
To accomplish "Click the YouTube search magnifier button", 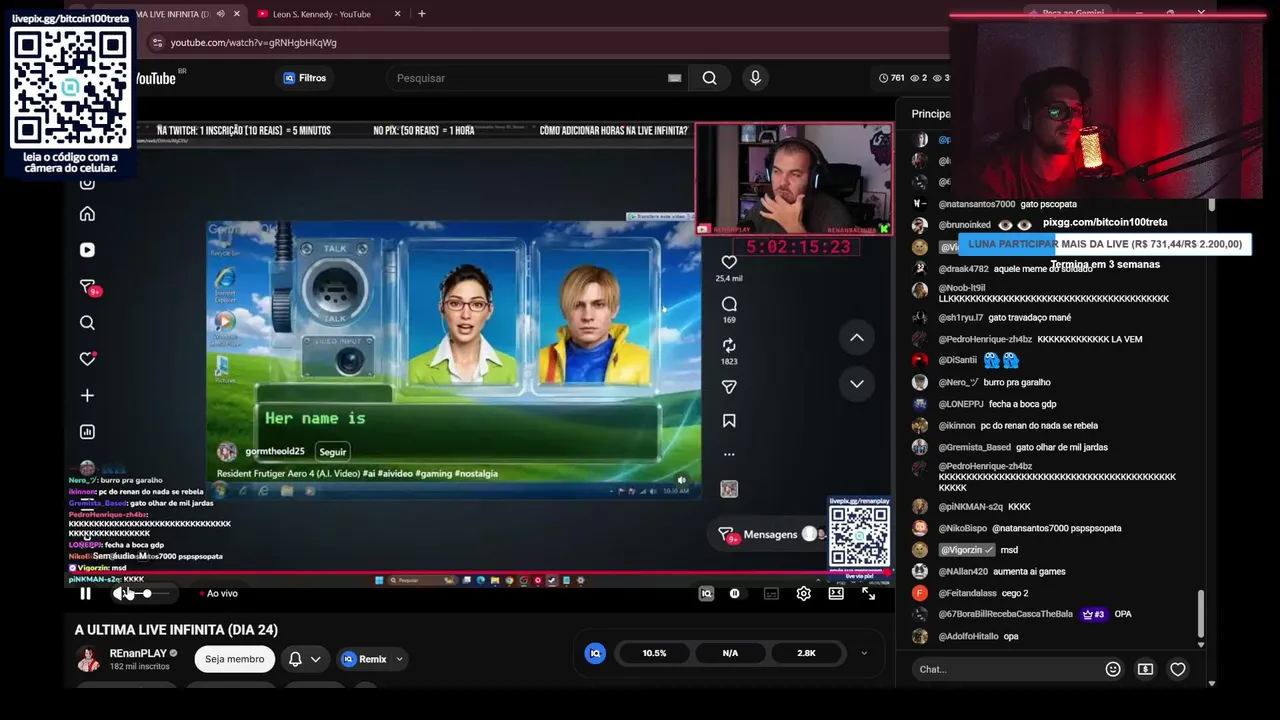I will (x=709, y=78).
